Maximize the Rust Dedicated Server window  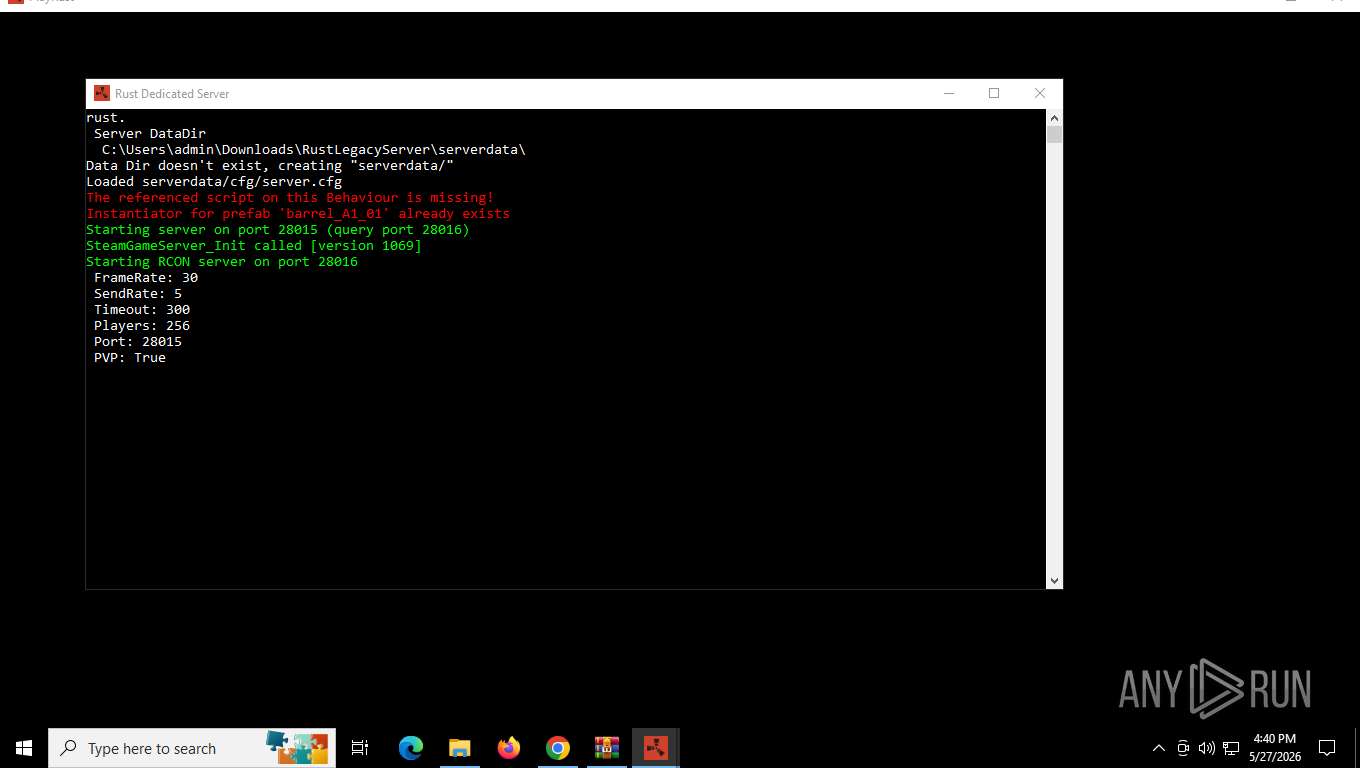(x=994, y=93)
